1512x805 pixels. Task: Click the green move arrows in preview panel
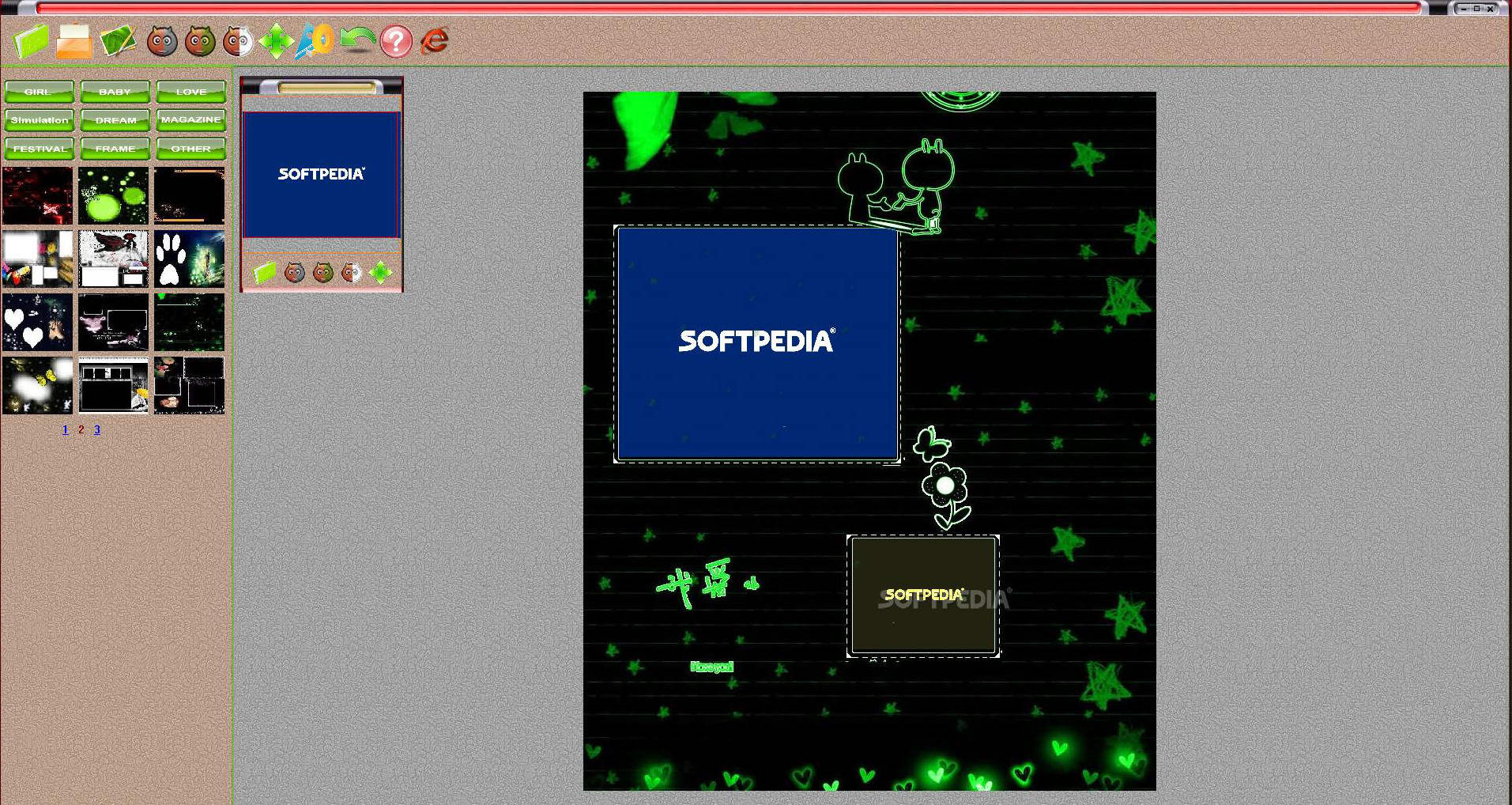point(380,273)
